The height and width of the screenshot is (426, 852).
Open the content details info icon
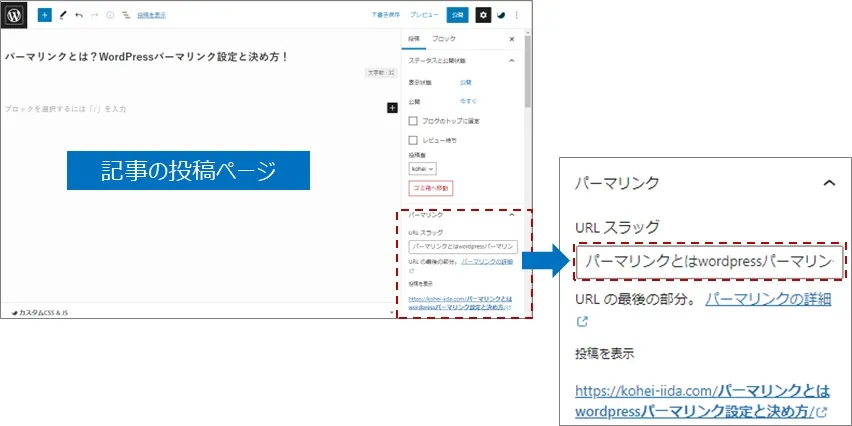point(110,15)
